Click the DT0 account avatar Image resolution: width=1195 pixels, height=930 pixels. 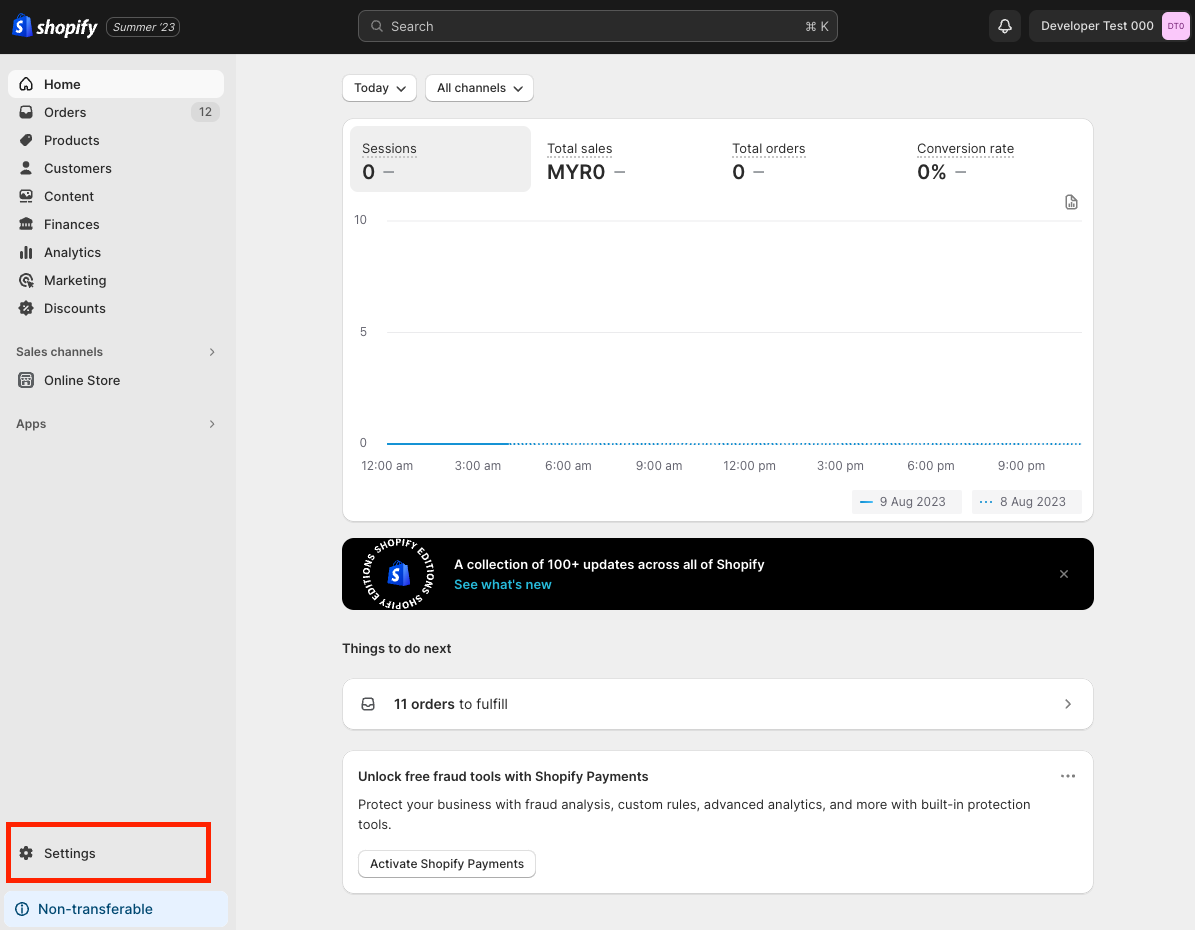pos(1175,26)
